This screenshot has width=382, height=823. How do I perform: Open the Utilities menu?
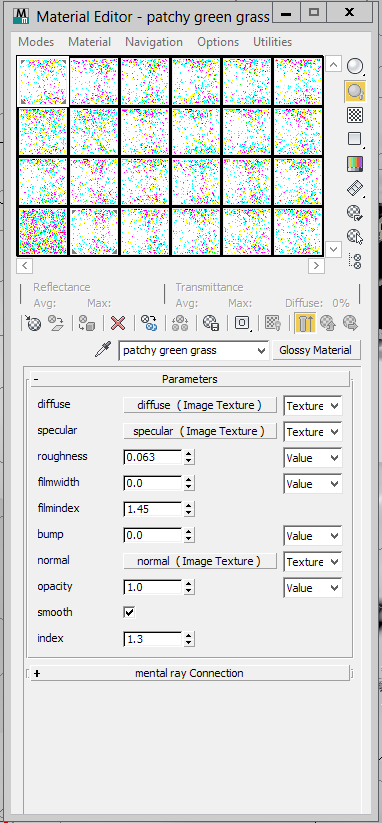pos(272,42)
